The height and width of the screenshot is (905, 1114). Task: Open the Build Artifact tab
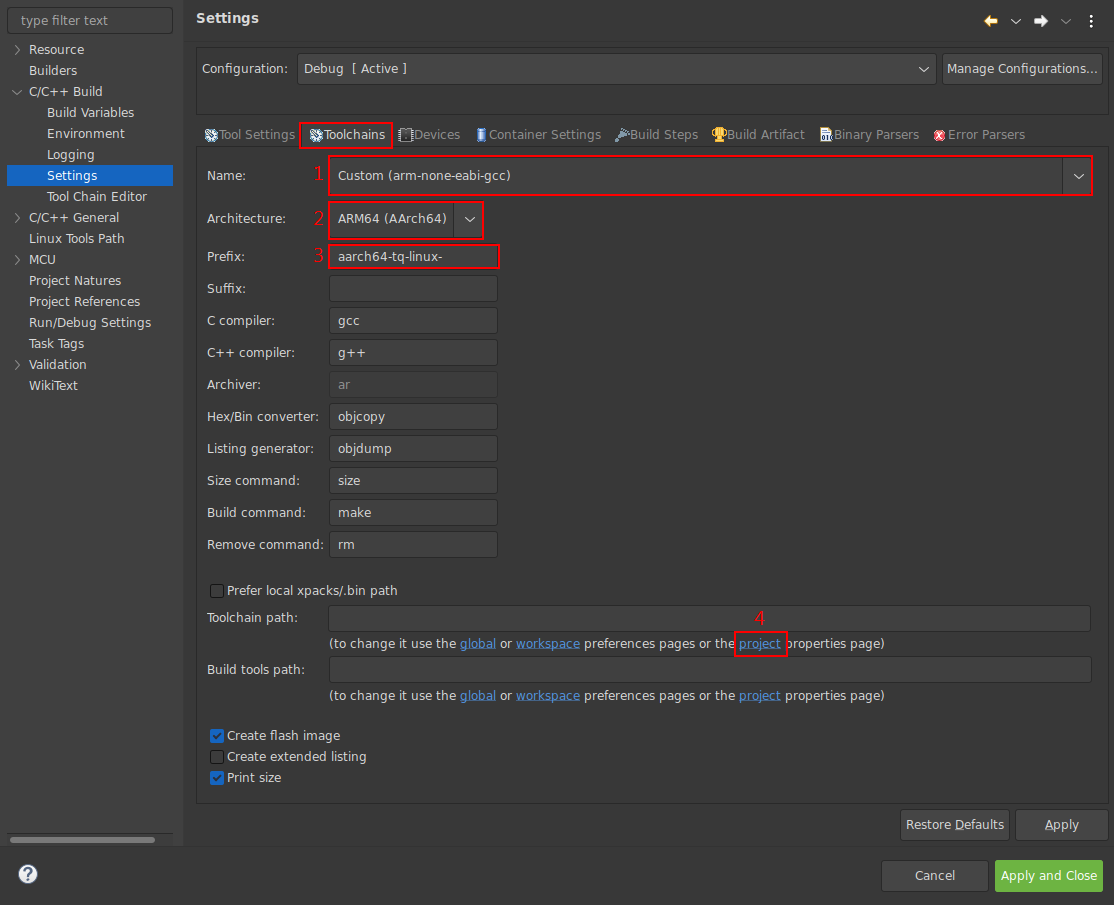(x=758, y=135)
